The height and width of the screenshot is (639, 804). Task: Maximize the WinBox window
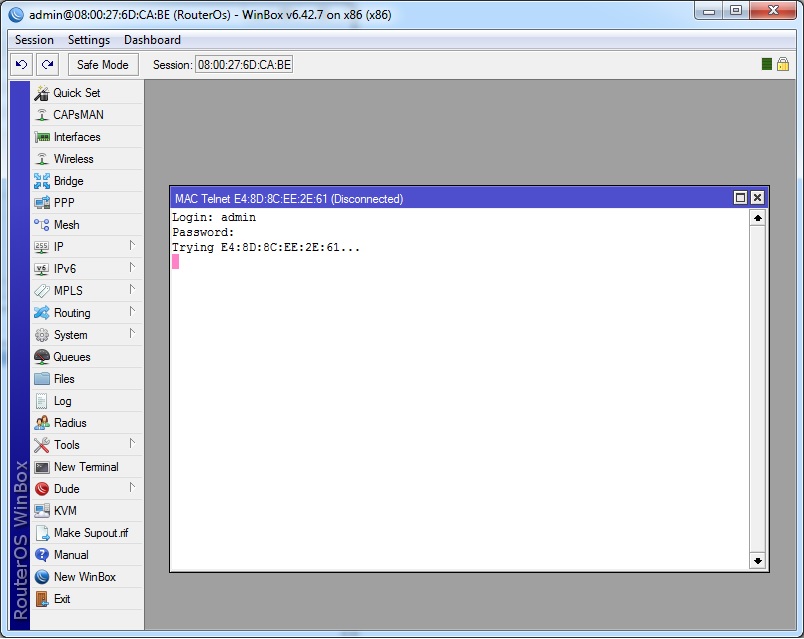[736, 11]
